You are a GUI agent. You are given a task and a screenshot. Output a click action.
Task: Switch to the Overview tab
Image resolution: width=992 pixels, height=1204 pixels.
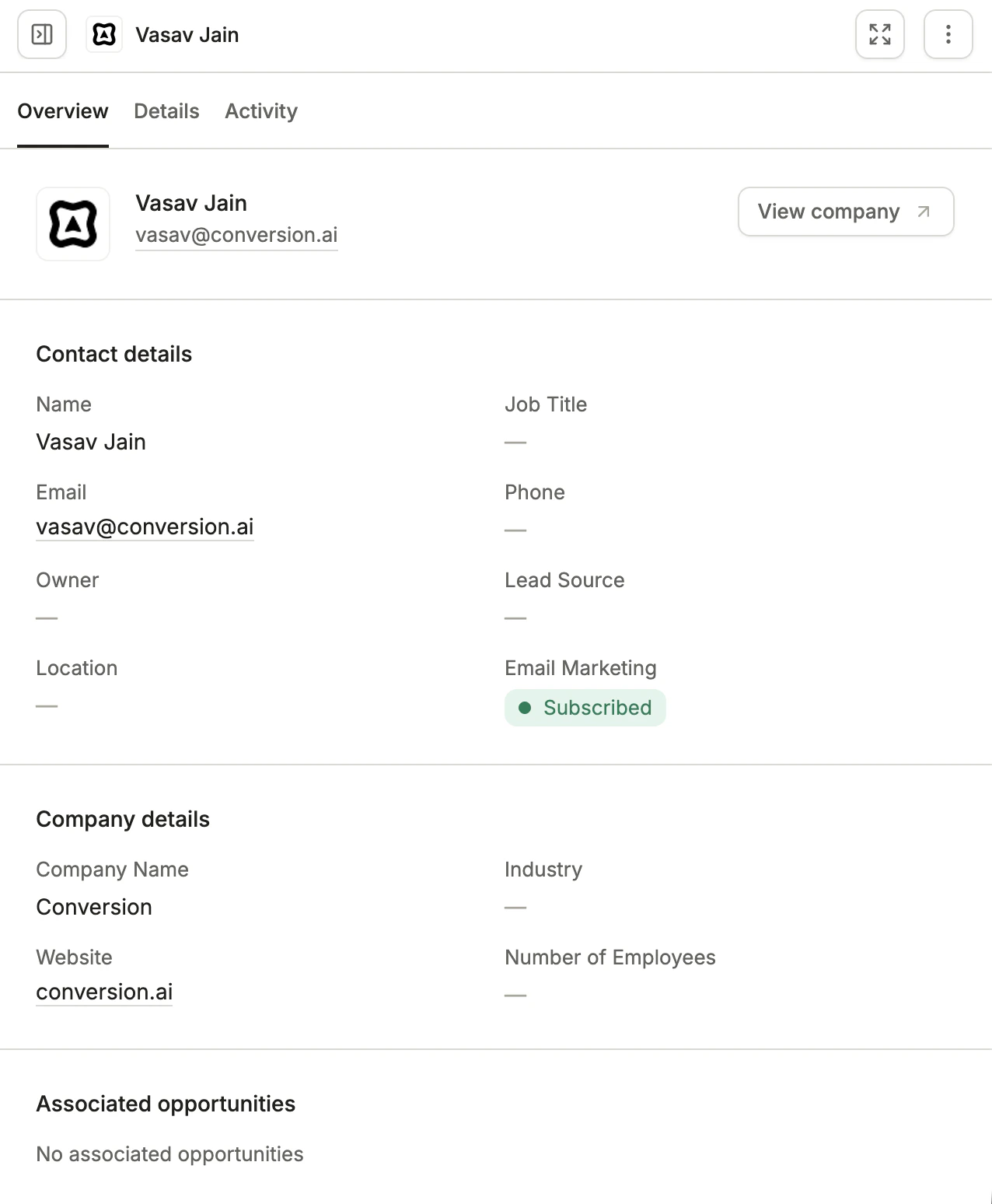63,111
